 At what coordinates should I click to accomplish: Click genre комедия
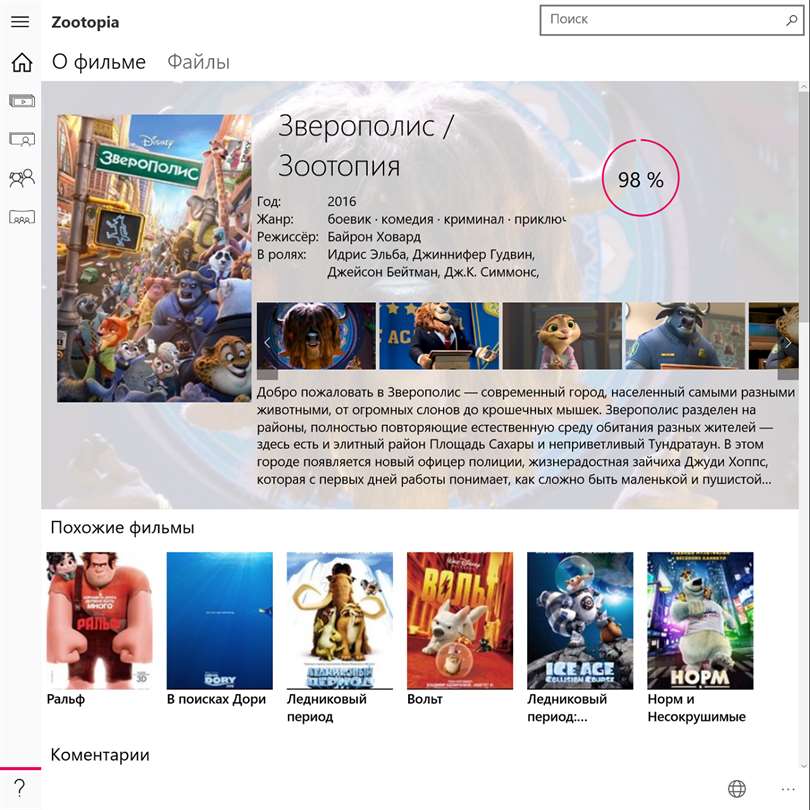pos(407,219)
